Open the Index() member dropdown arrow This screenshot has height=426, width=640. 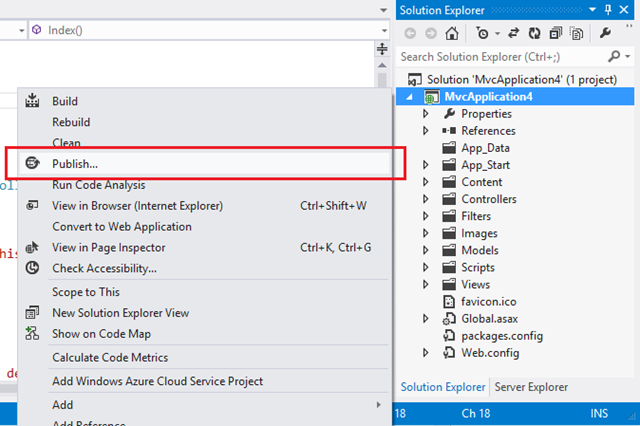pos(384,31)
